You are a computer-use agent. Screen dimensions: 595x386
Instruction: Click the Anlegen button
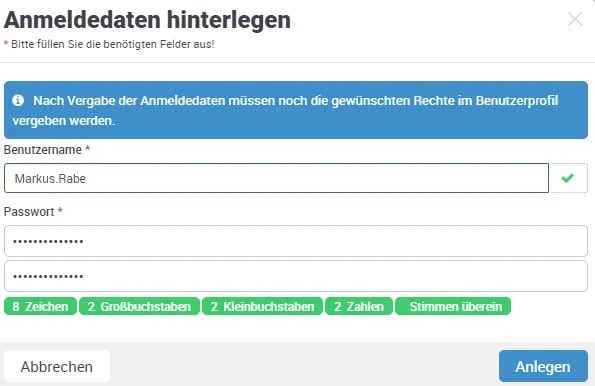pos(543,366)
